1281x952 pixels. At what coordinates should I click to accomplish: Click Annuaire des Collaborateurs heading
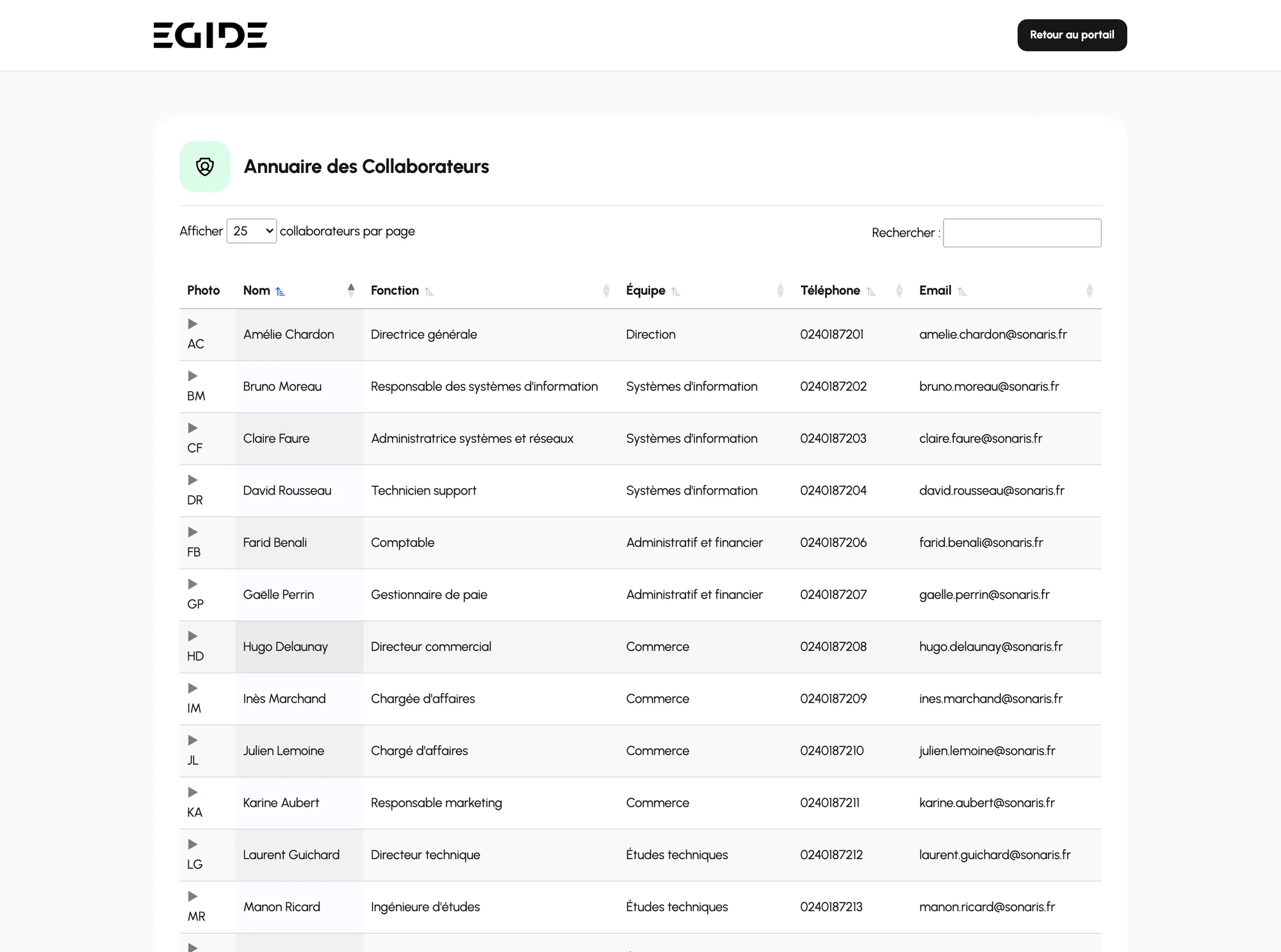(366, 167)
